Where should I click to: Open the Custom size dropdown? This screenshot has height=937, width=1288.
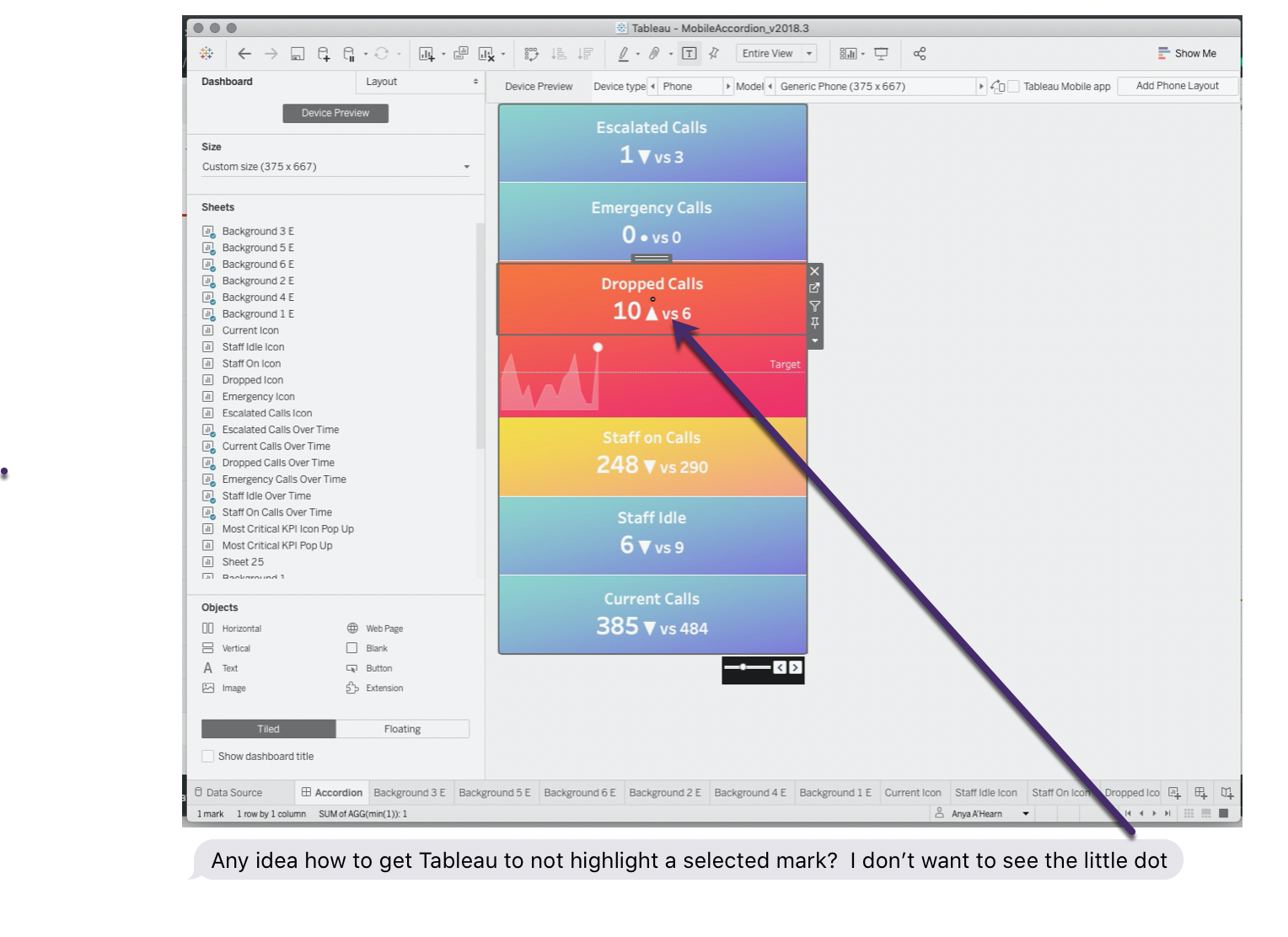(x=335, y=167)
